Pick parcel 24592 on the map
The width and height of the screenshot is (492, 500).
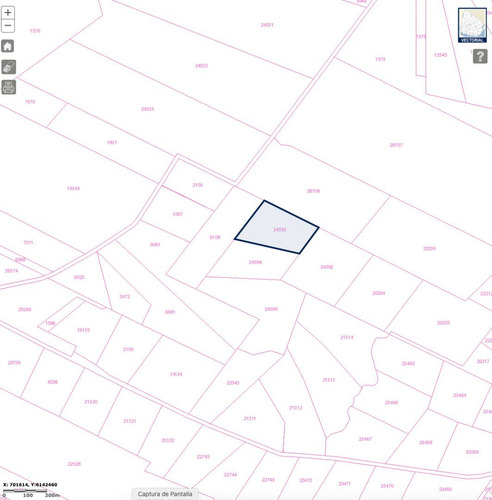tap(327, 267)
